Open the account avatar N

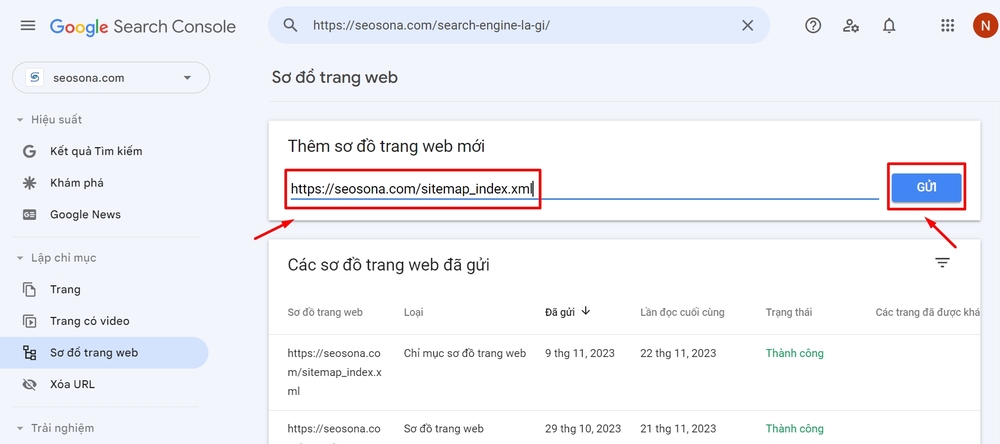pos(985,26)
